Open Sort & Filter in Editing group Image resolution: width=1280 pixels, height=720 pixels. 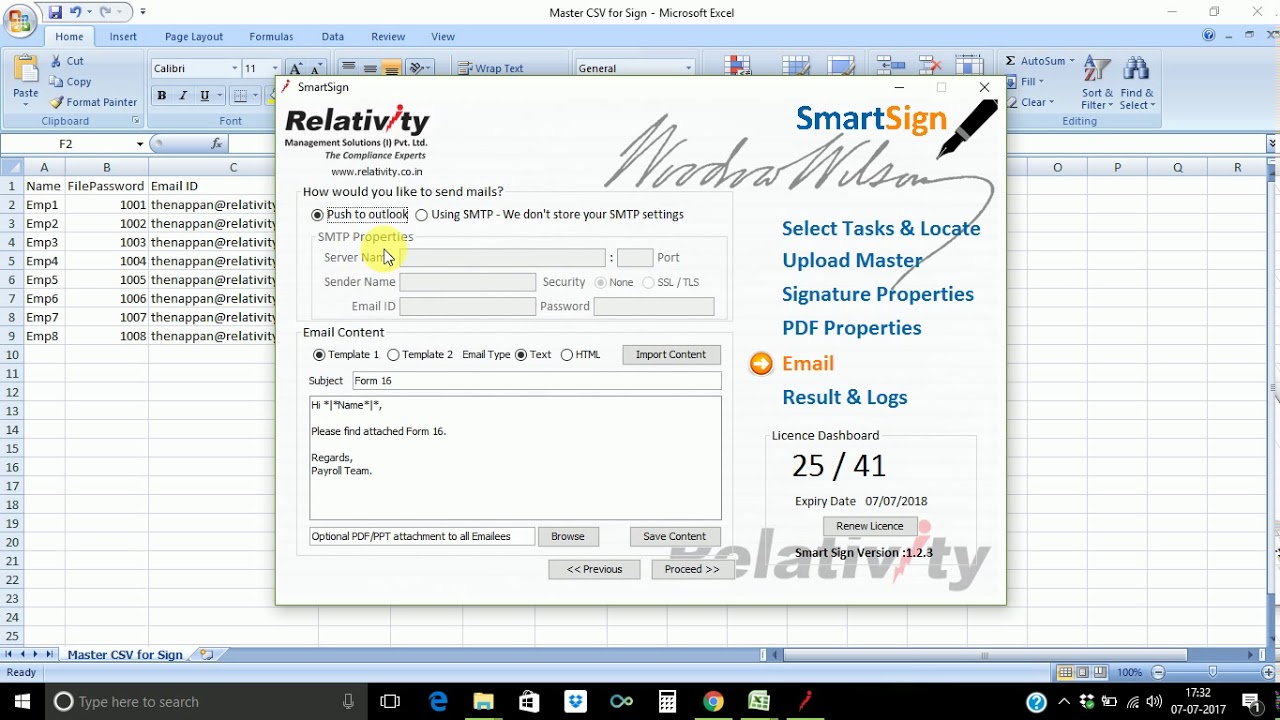click(1097, 84)
